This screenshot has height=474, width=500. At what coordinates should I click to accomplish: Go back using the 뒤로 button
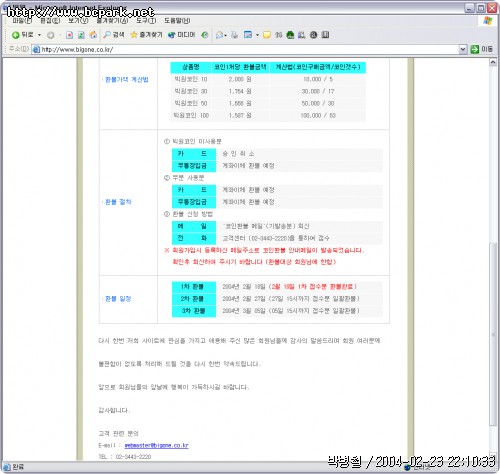[22, 35]
